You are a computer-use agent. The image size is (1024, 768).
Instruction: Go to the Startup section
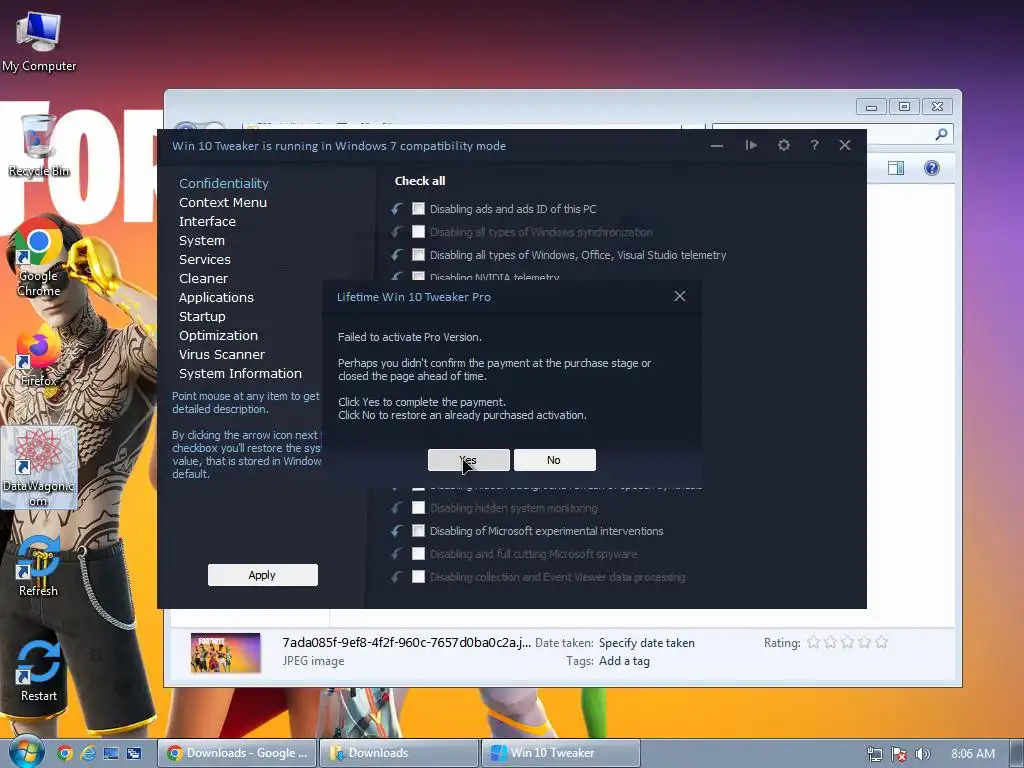[202, 316]
